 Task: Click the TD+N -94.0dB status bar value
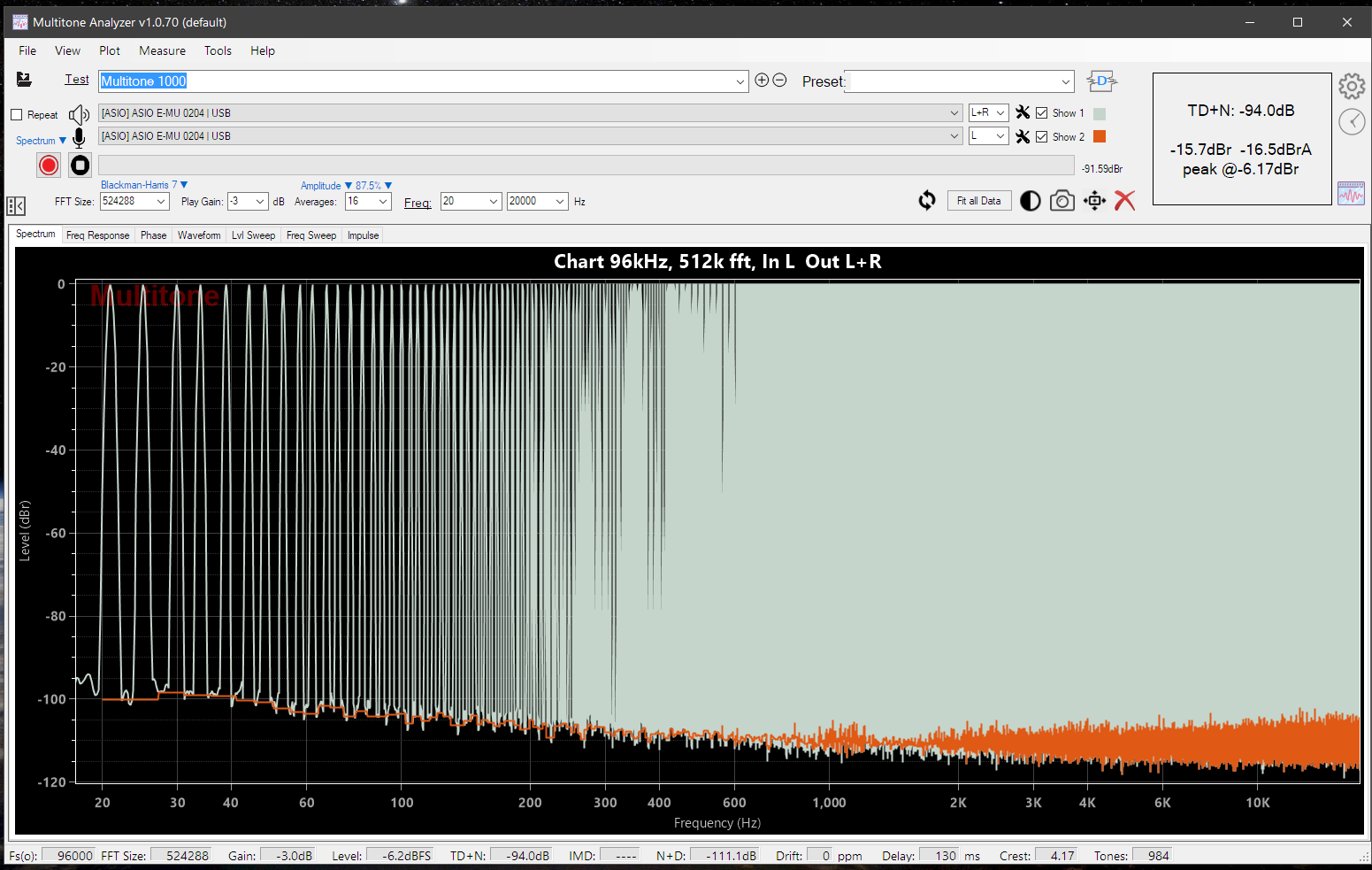[x=521, y=856]
